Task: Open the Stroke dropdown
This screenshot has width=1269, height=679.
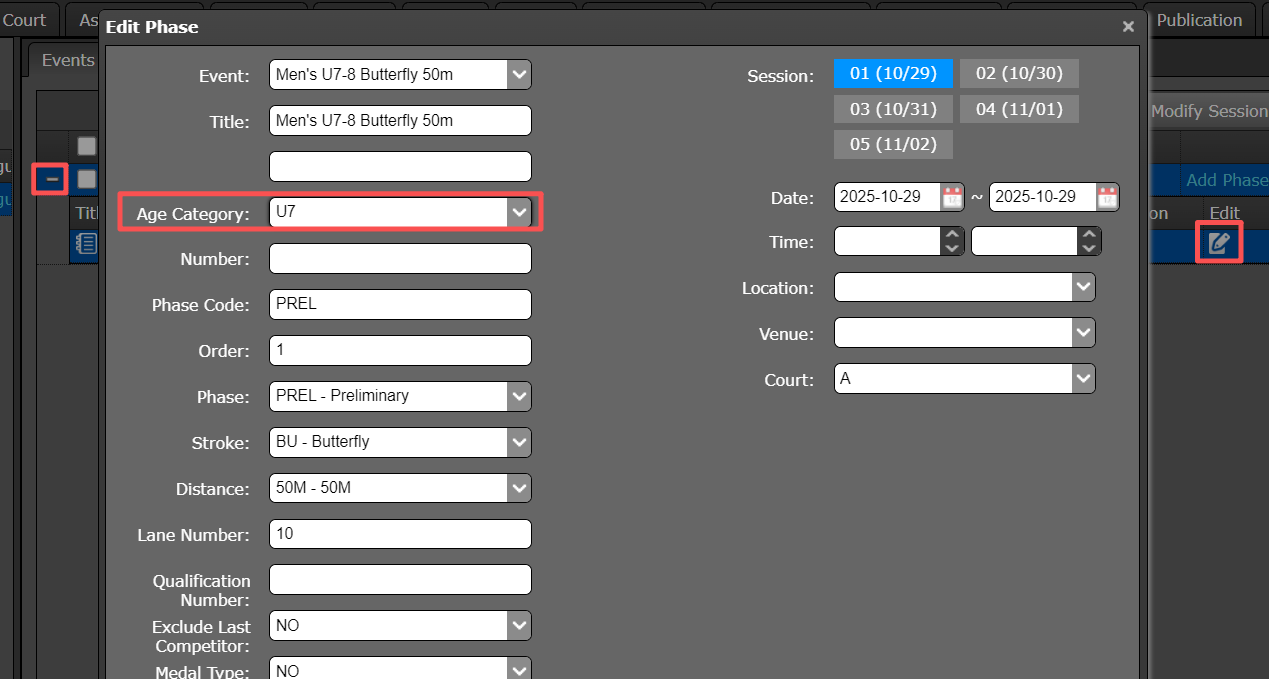Action: pyautogui.click(x=518, y=442)
